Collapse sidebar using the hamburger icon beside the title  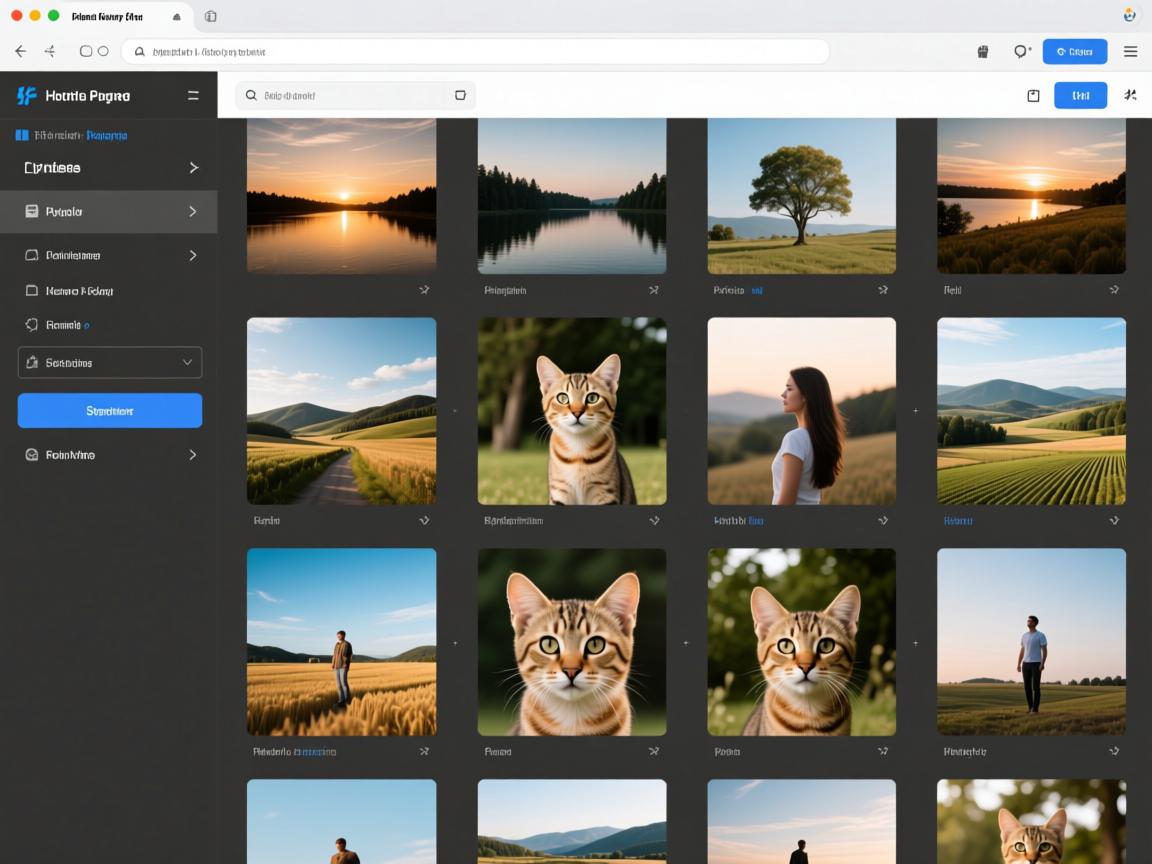point(193,96)
